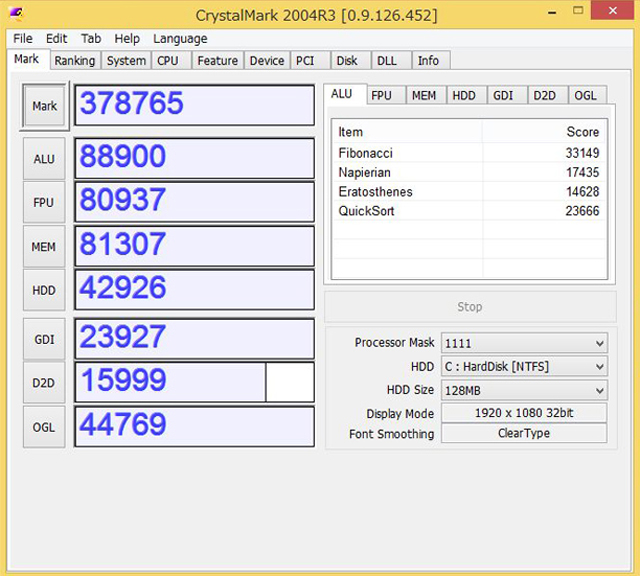640x576 pixels.
Task: Show D2D results tab in score panel
Action: [547, 95]
